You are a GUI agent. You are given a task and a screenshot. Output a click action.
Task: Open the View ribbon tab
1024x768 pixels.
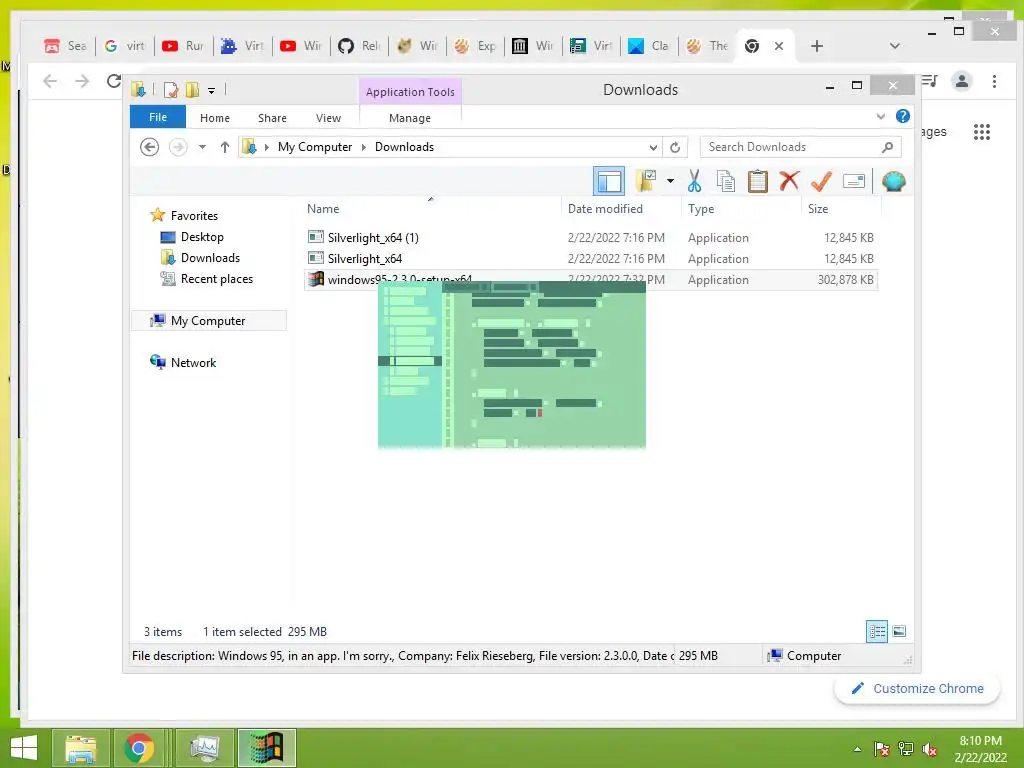click(x=328, y=118)
